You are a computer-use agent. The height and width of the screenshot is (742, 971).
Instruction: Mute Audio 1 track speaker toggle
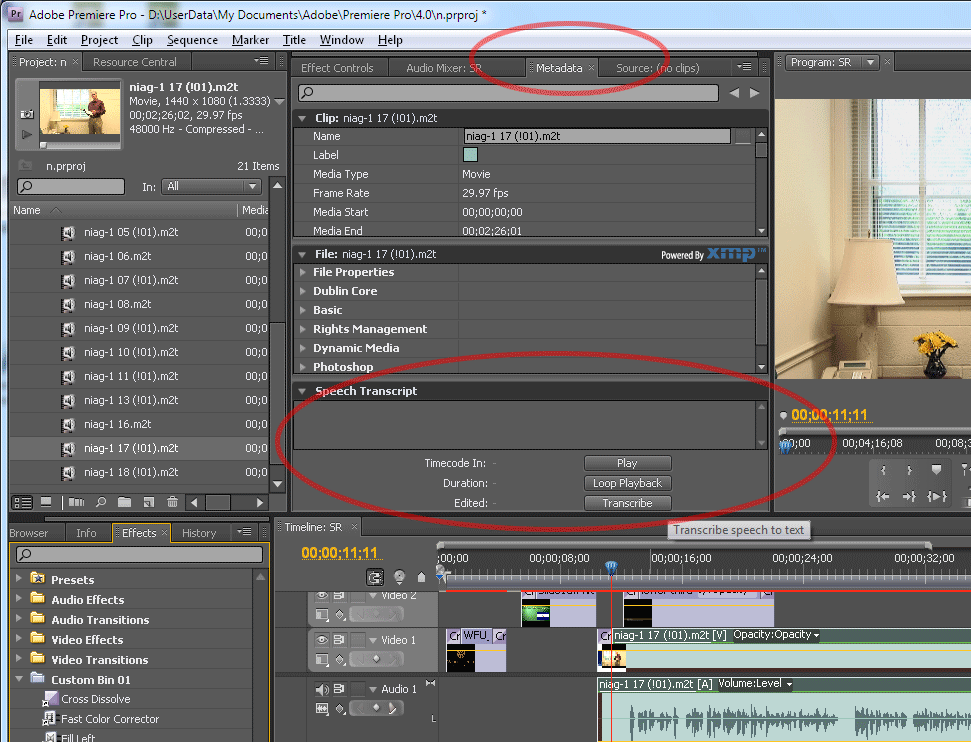point(322,689)
